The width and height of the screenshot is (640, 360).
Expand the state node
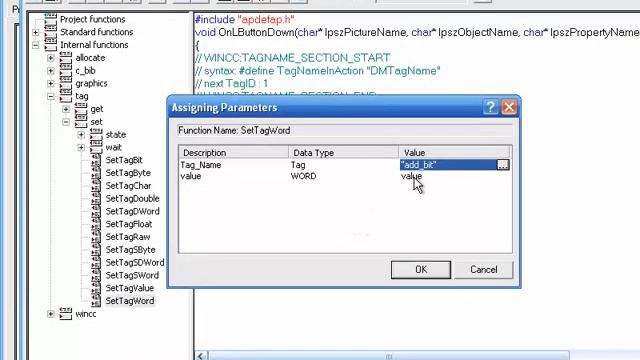[81, 135]
